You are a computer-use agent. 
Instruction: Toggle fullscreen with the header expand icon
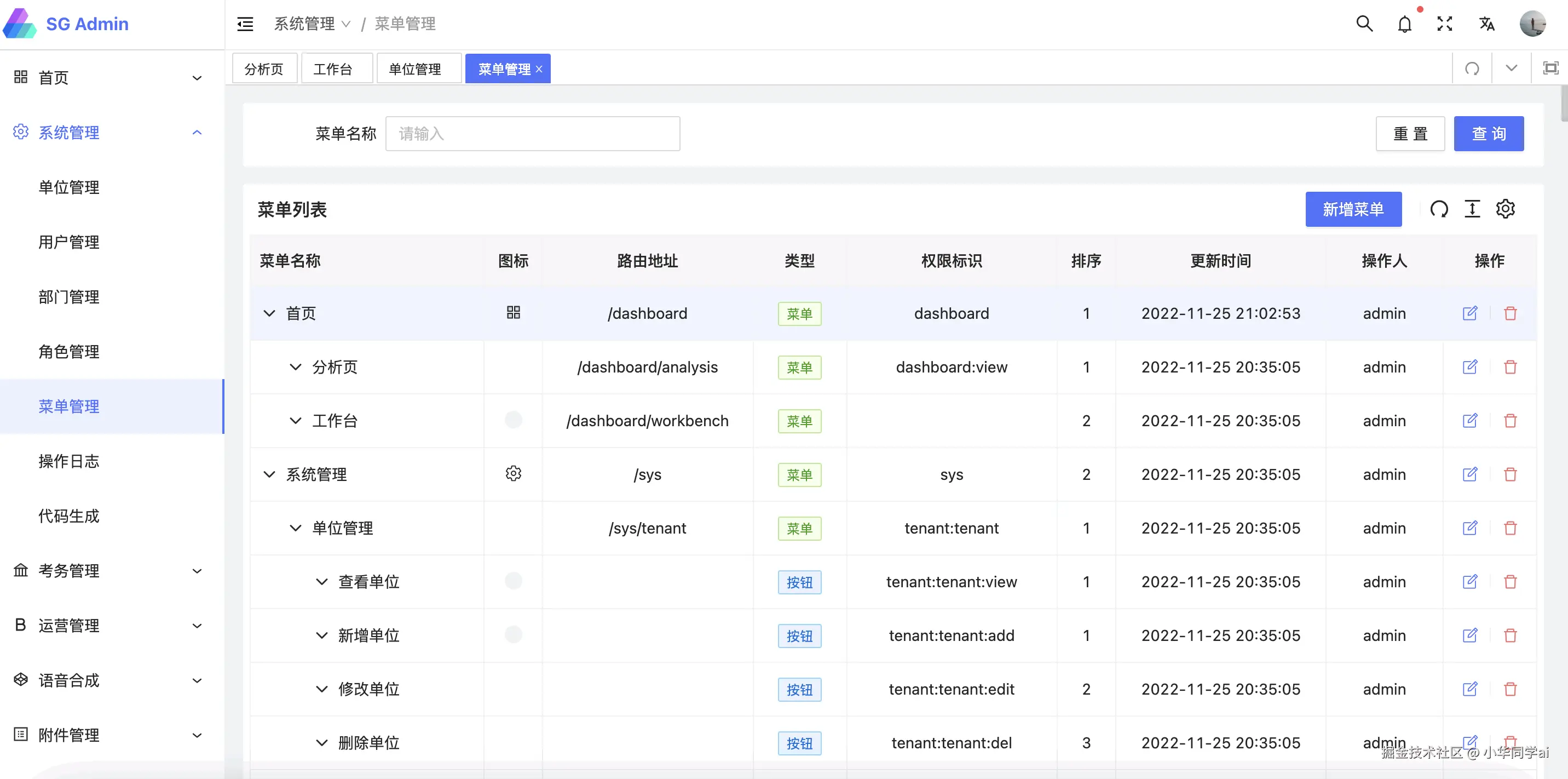pos(1444,24)
